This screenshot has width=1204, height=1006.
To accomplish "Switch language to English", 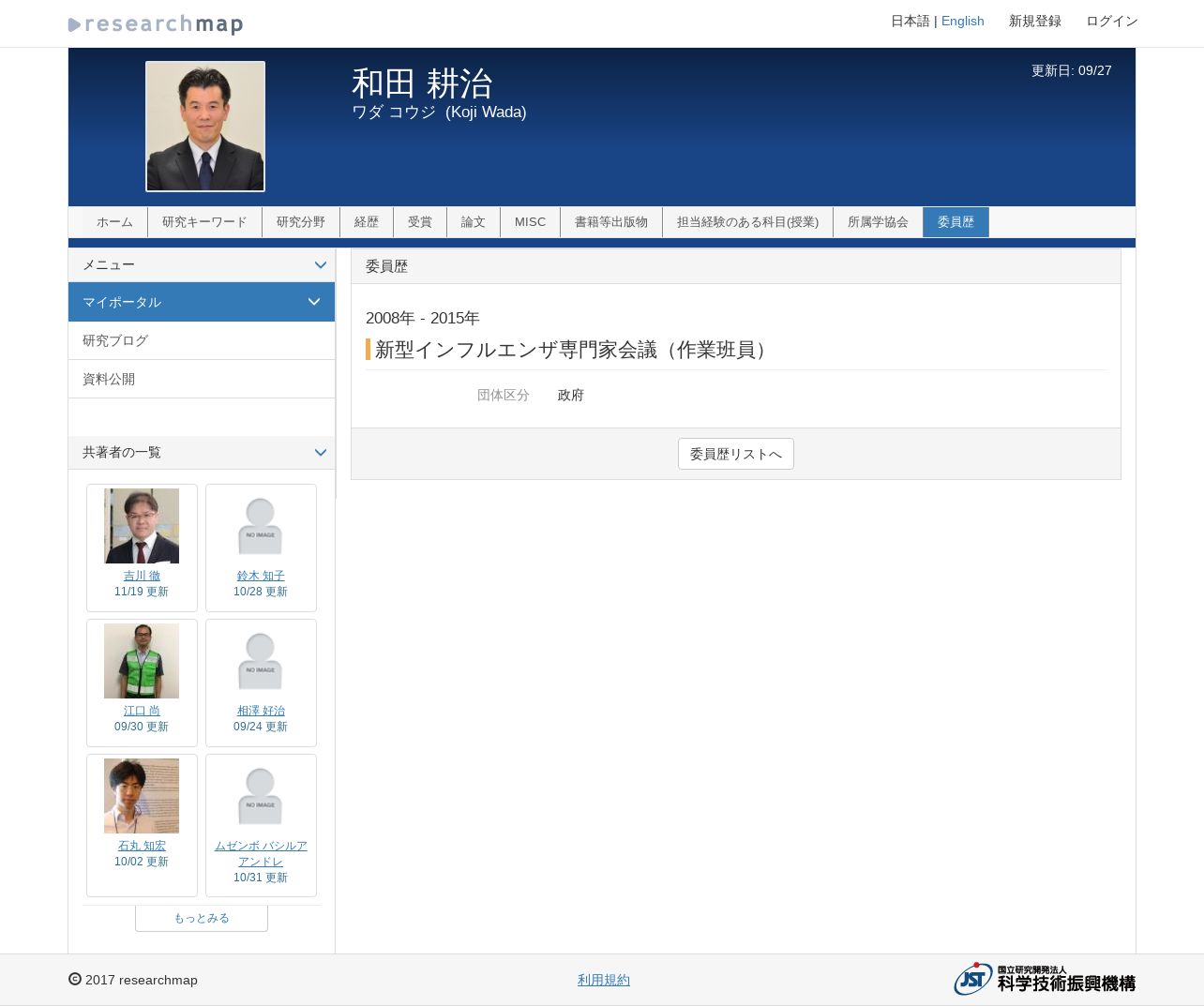I will 962,21.
